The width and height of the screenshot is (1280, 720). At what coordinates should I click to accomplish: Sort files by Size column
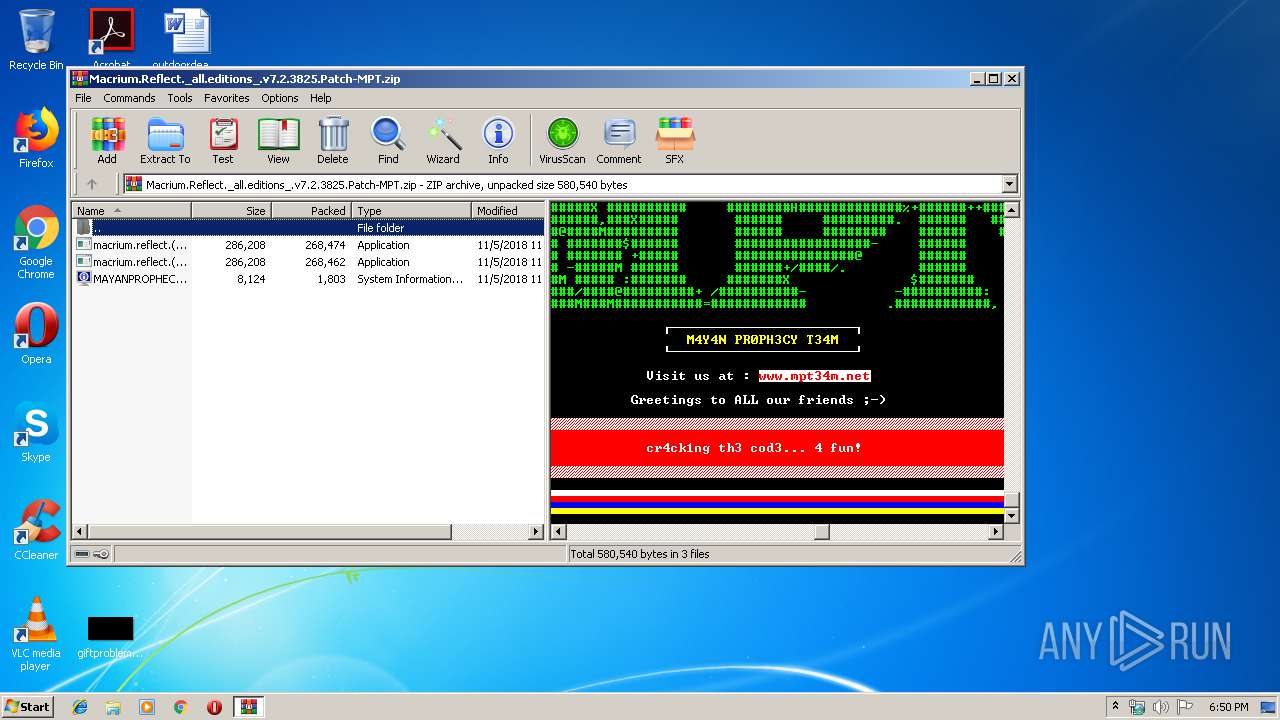[231, 210]
